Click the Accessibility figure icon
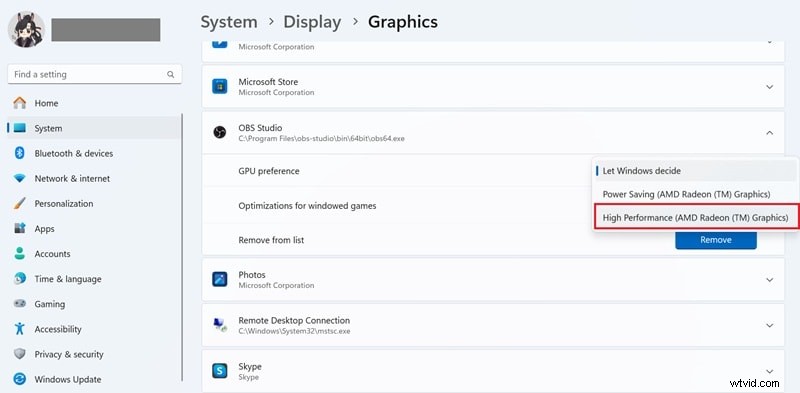 [19, 329]
